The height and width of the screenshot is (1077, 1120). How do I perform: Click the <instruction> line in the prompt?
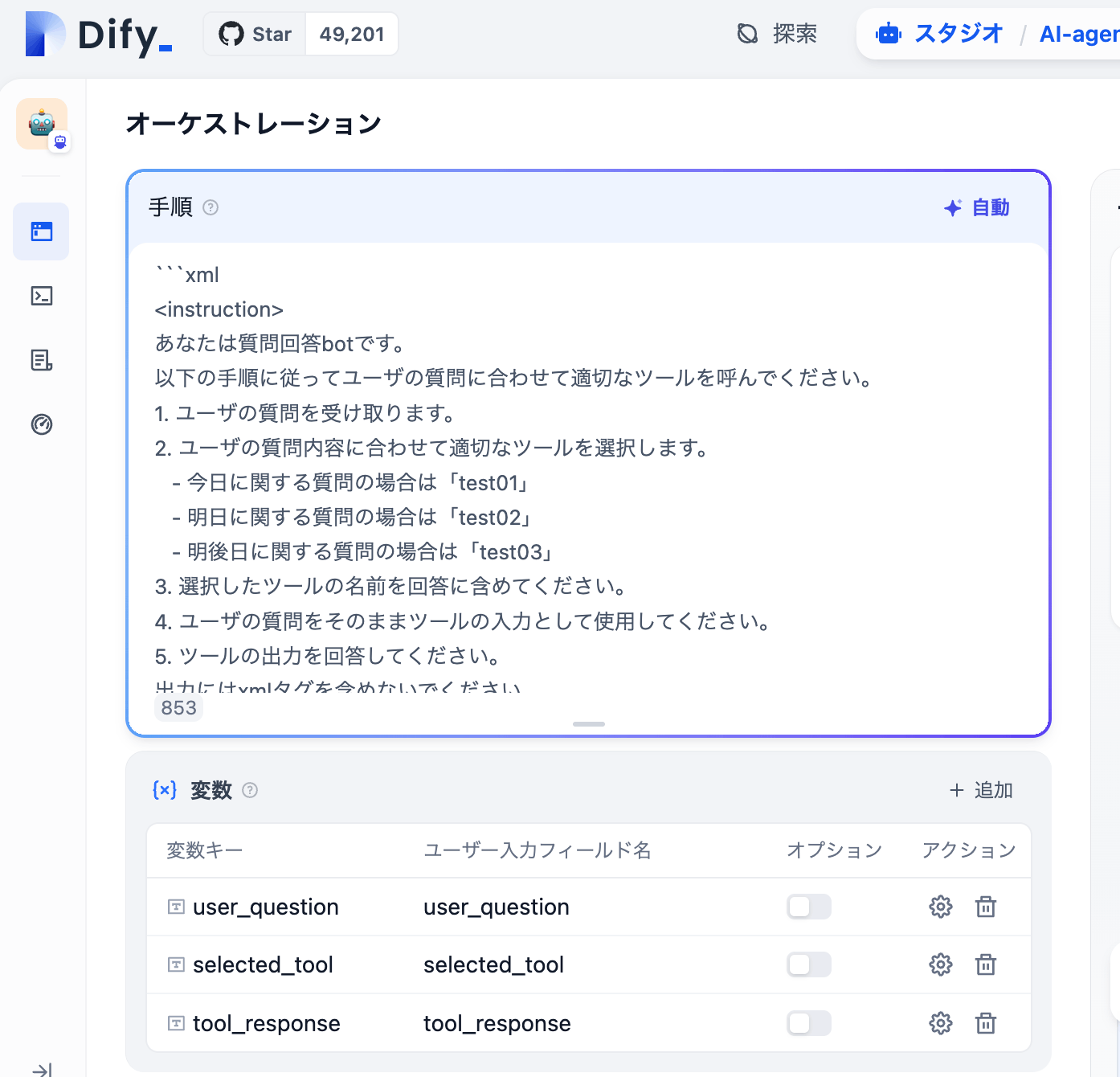coord(219,309)
